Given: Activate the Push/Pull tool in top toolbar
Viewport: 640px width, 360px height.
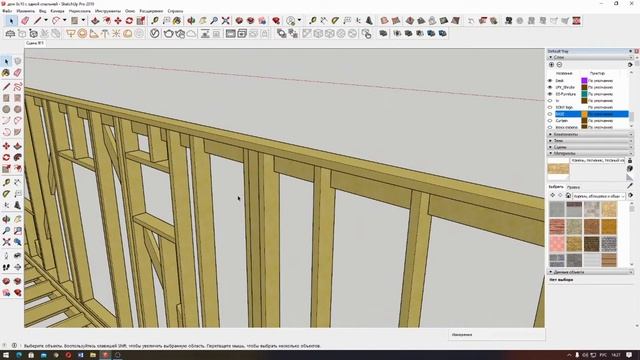Looking at the screenshot, I should tap(95, 20).
